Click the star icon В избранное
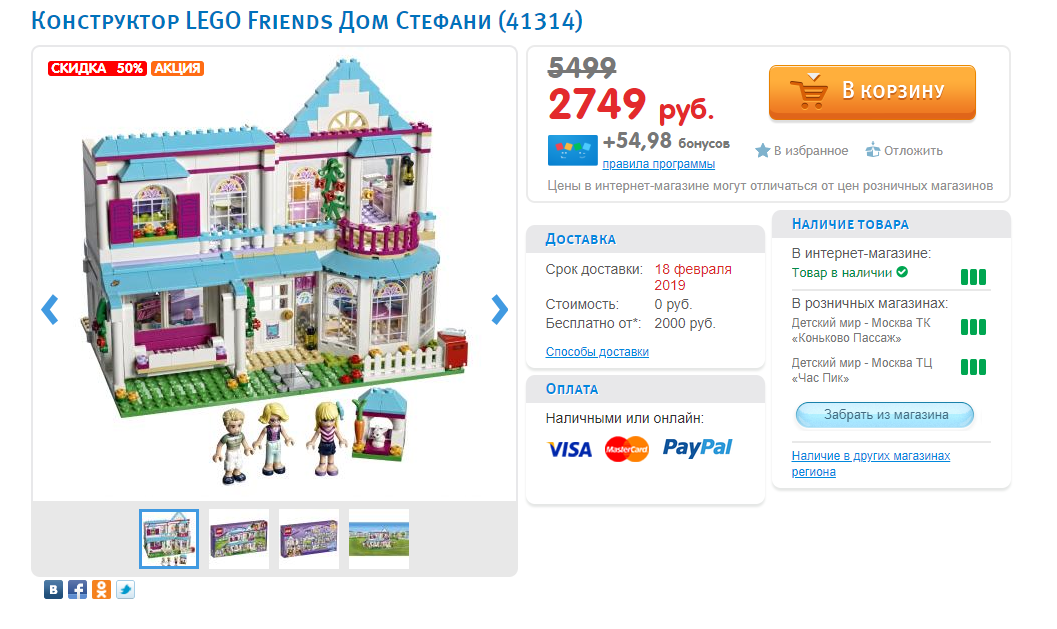The width and height of the screenshot is (1057, 629). coord(762,150)
